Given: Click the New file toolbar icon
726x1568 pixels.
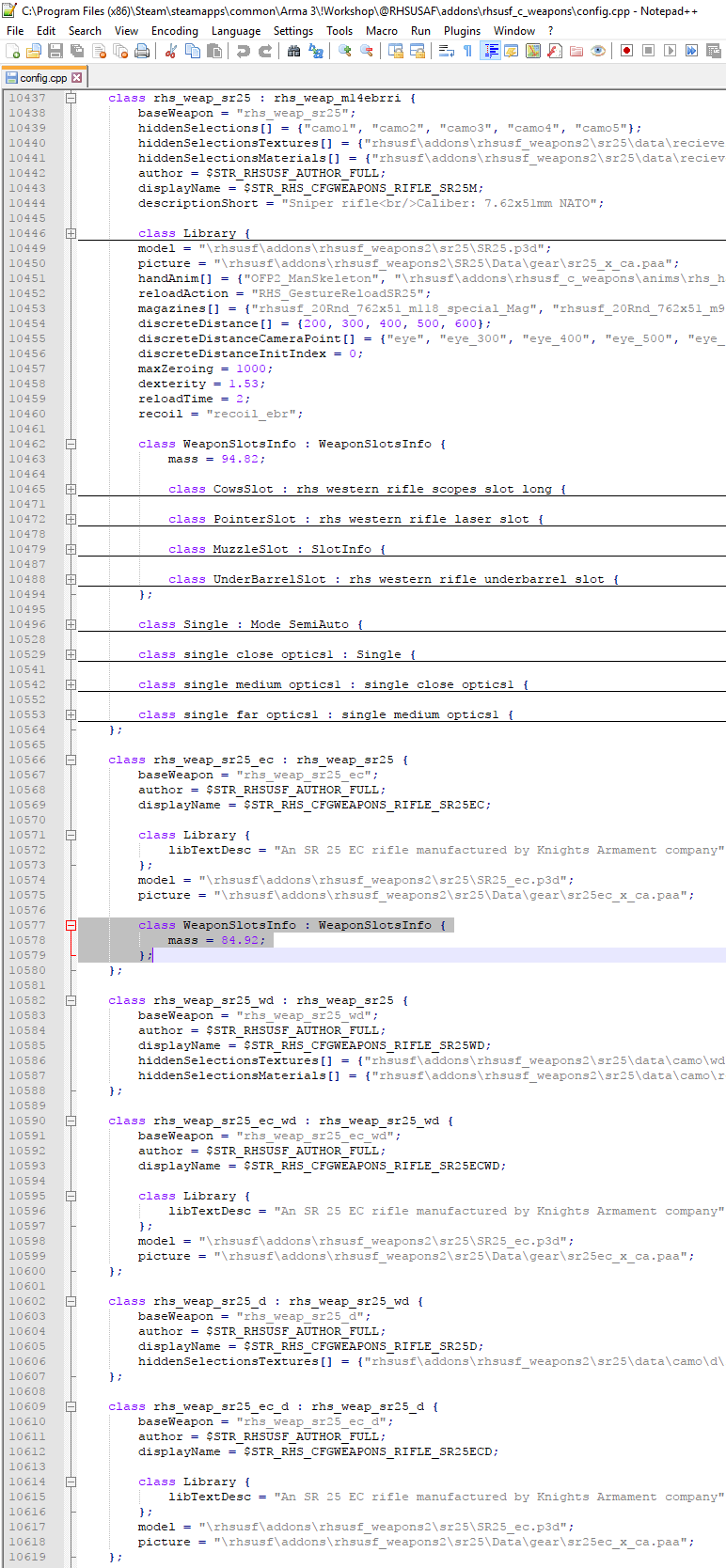Looking at the screenshot, I should (12, 51).
